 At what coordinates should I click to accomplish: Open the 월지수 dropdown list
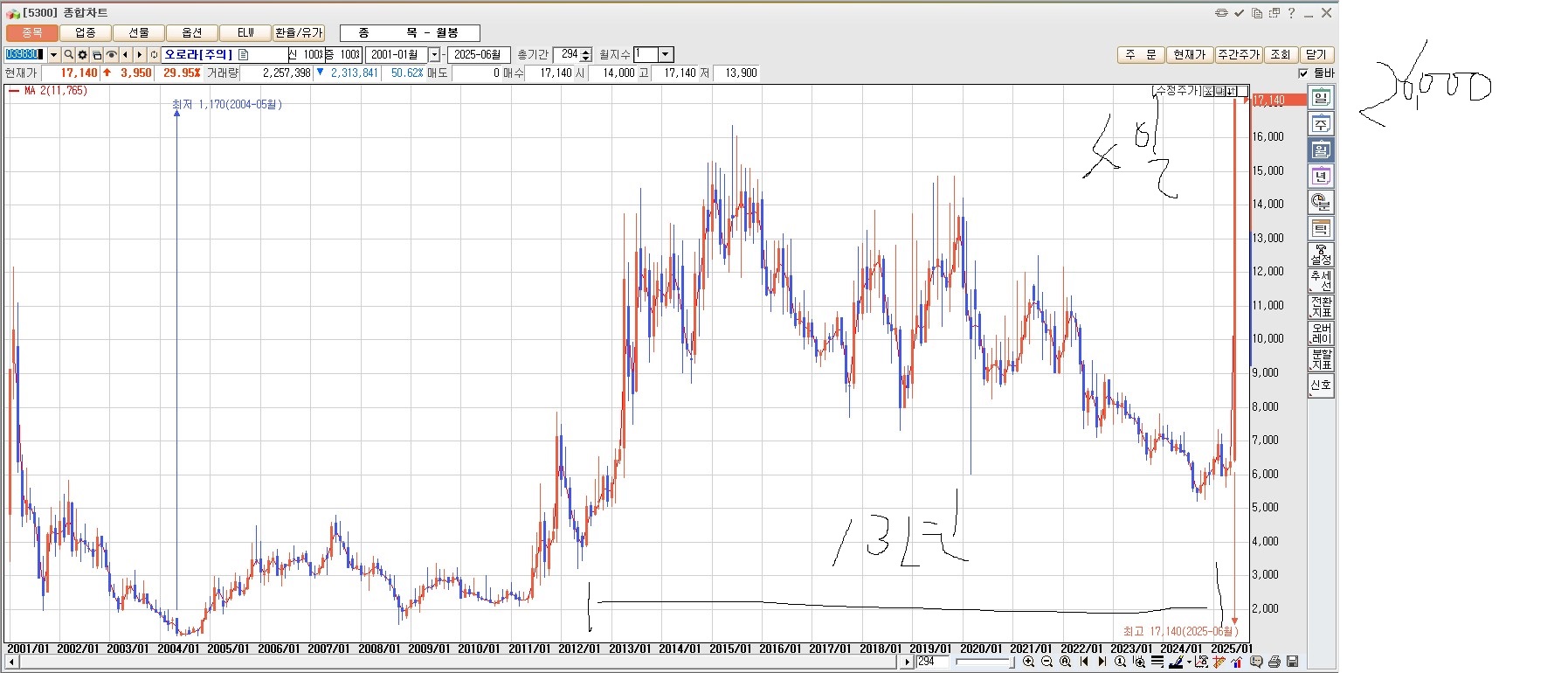[665, 55]
